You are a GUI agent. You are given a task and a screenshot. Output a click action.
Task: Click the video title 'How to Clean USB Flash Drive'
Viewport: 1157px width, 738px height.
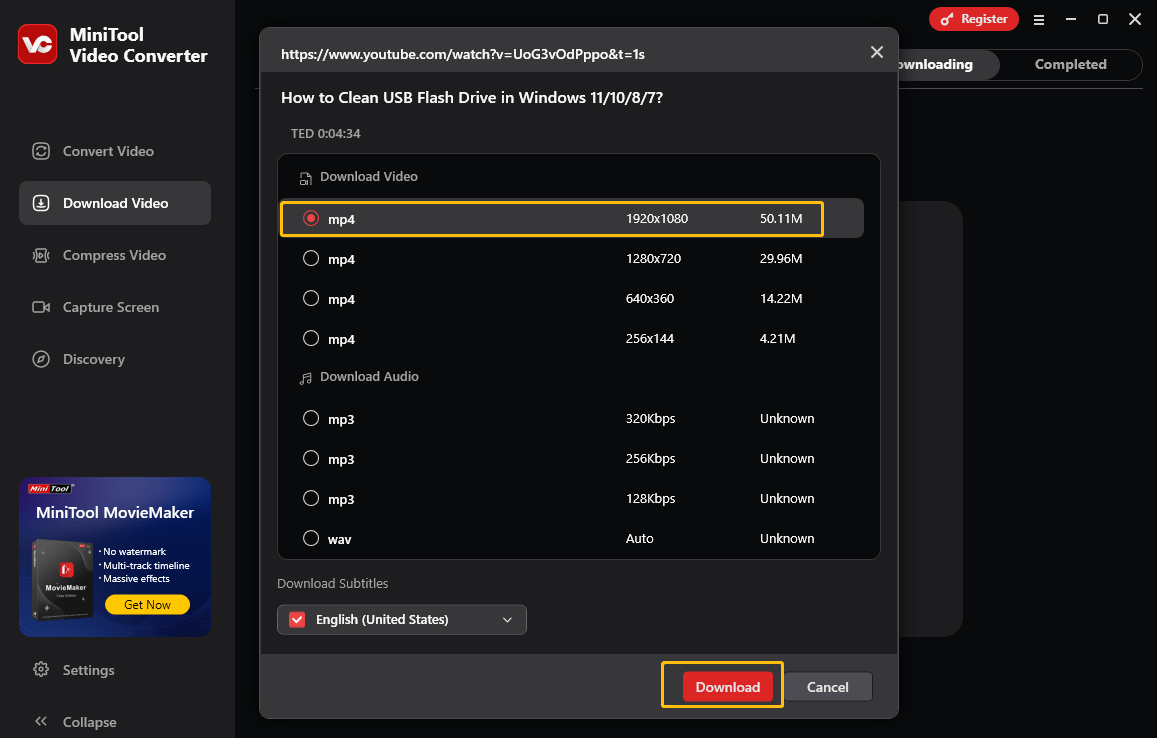472,97
